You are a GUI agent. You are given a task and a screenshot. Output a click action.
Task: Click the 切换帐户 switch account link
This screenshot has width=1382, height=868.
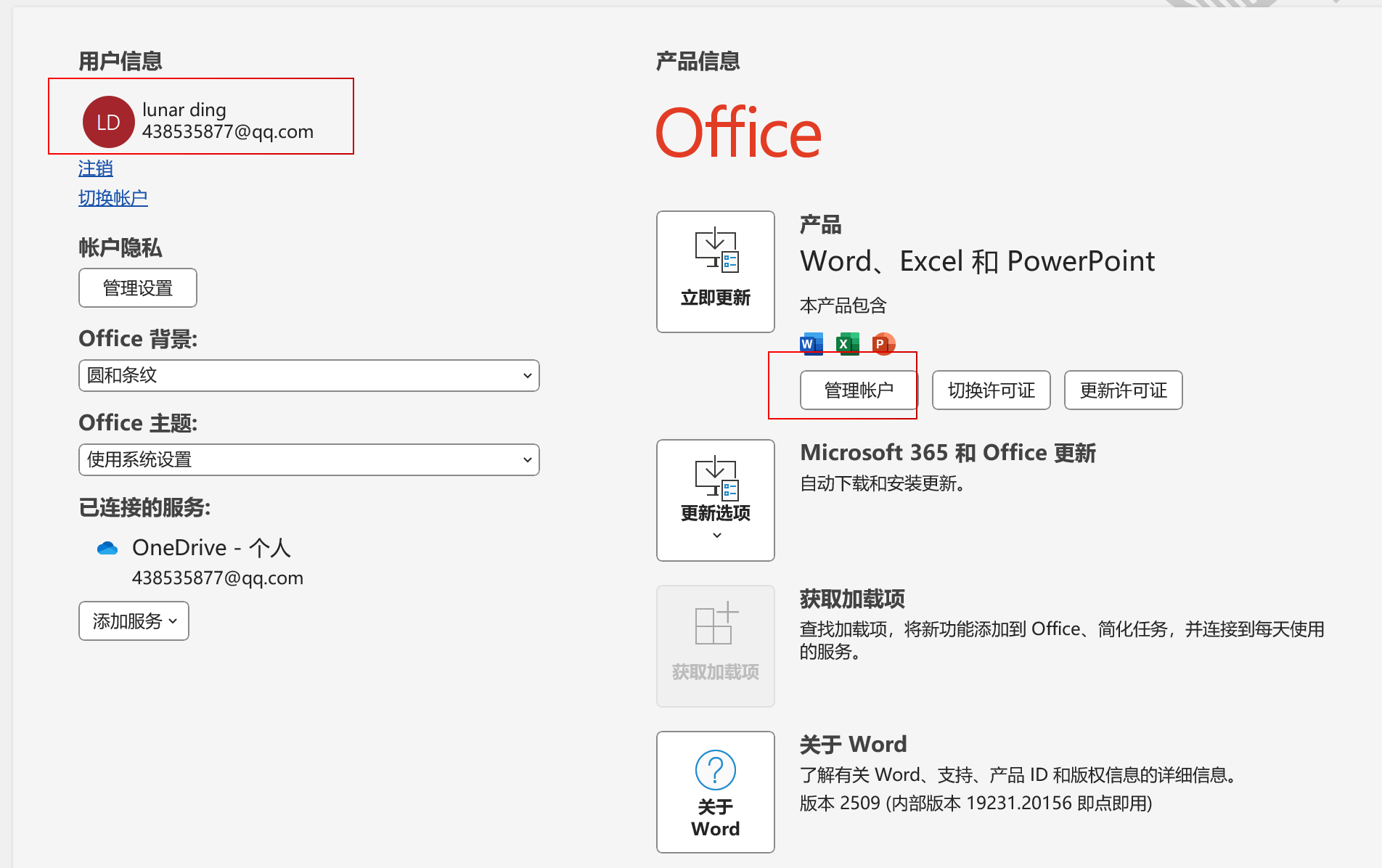(113, 198)
